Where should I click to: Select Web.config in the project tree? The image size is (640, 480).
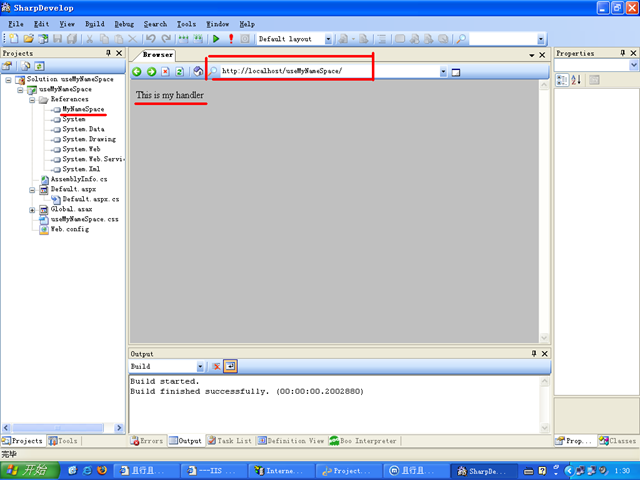pyautogui.click(x=69, y=229)
